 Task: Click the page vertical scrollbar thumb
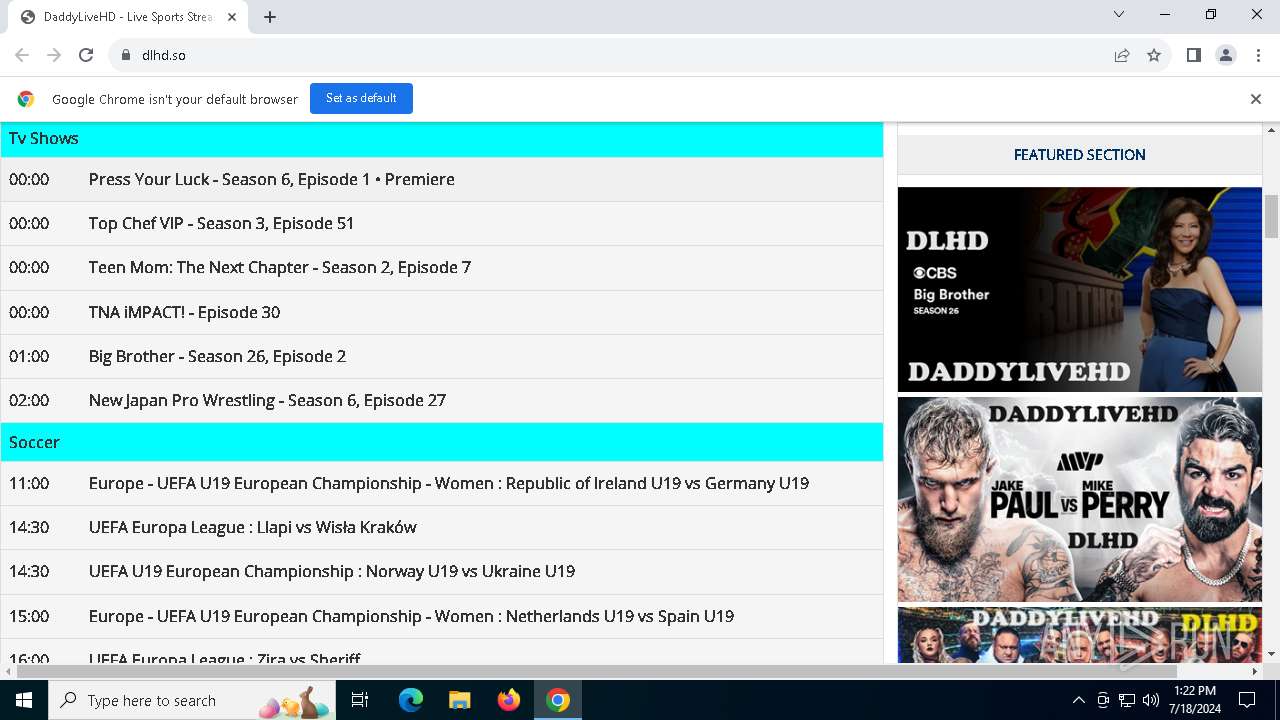click(1272, 217)
